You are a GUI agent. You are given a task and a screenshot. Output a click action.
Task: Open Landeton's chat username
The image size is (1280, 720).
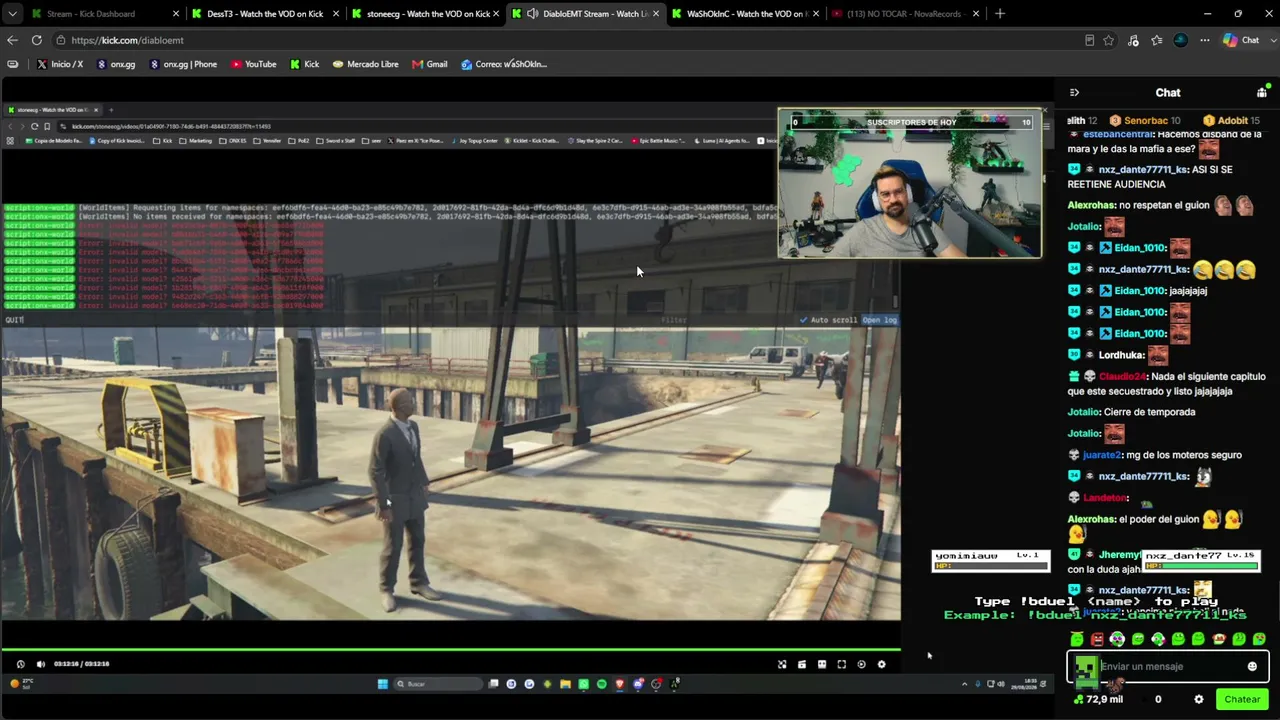[1106, 498]
